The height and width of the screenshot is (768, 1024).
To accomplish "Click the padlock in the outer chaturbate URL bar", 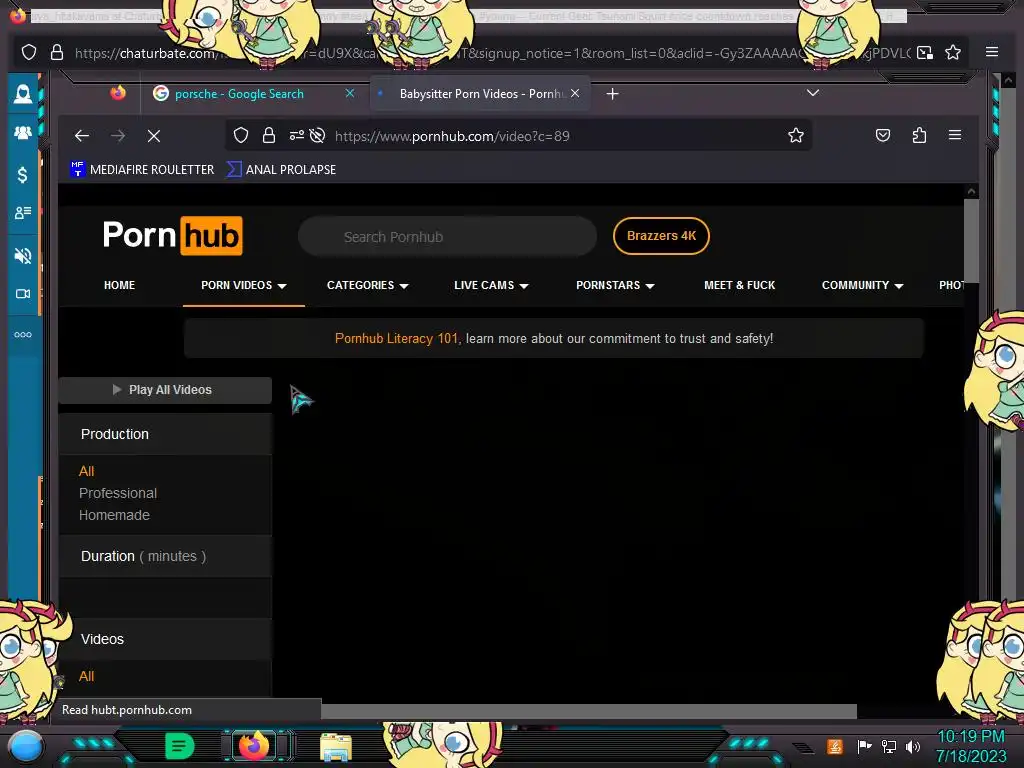I will pyautogui.click(x=57, y=52).
